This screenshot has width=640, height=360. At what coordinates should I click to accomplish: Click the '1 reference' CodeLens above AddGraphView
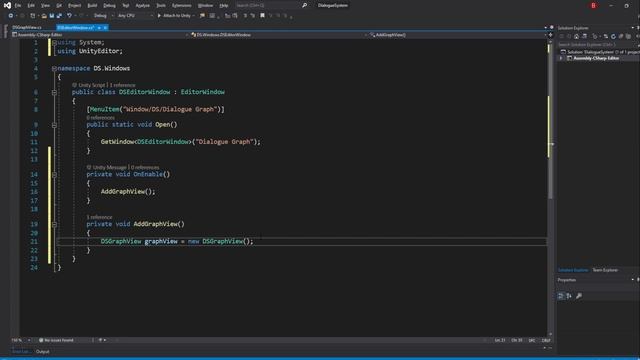[x=99, y=217]
